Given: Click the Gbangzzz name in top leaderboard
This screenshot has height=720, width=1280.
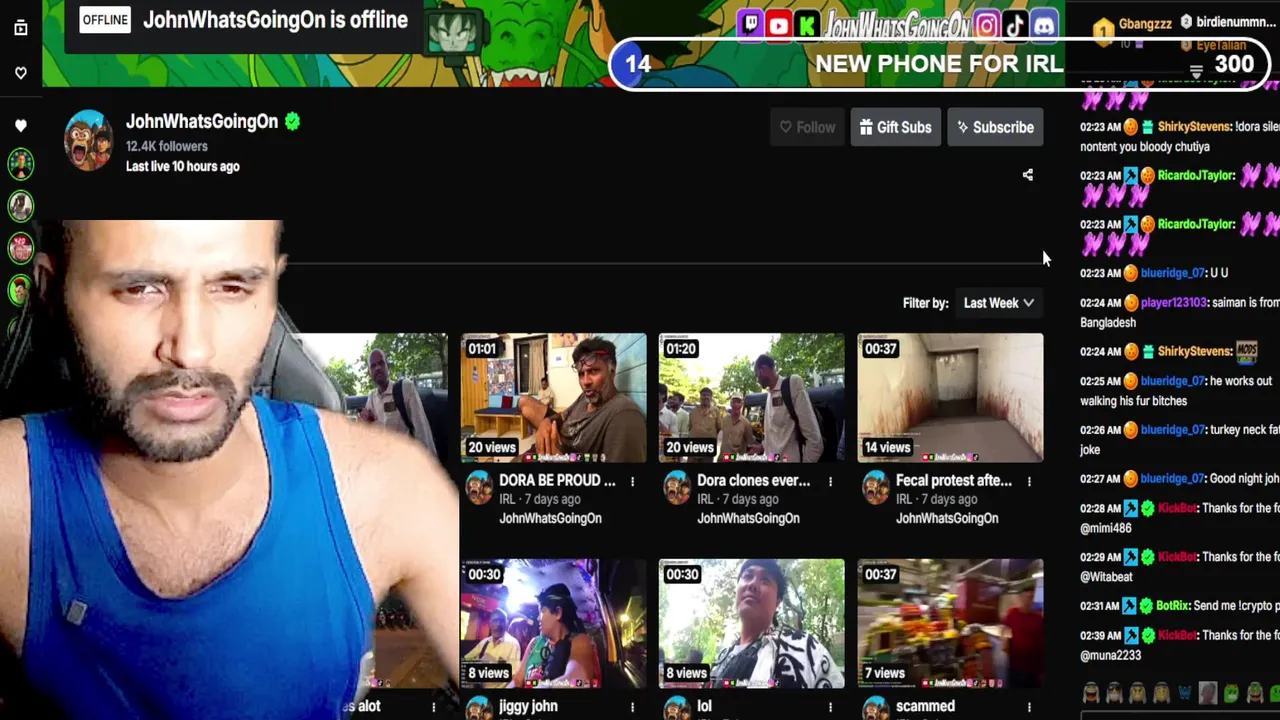Looking at the screenshot, I should [1145, 23].
